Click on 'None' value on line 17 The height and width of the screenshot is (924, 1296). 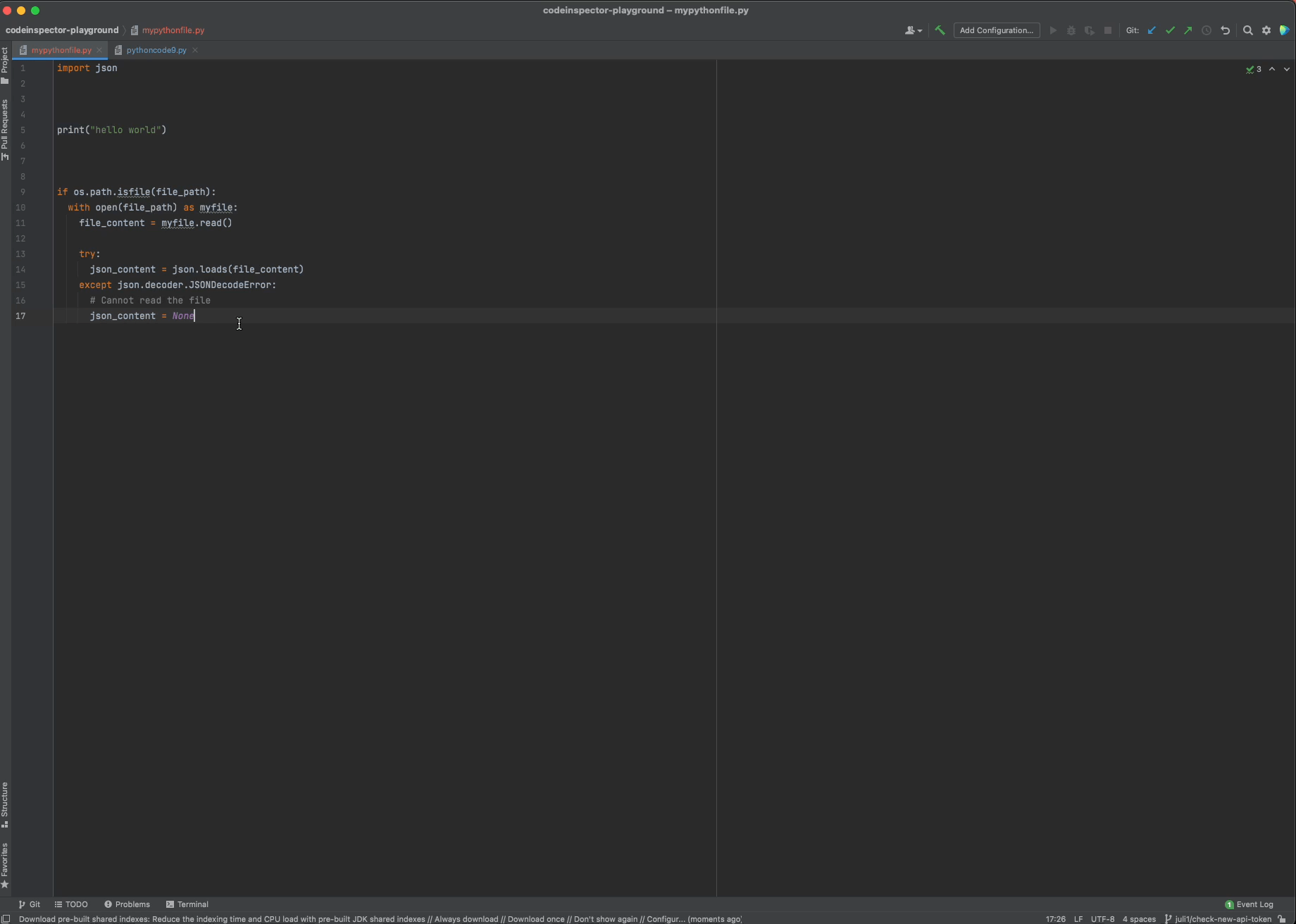point(183,316)
